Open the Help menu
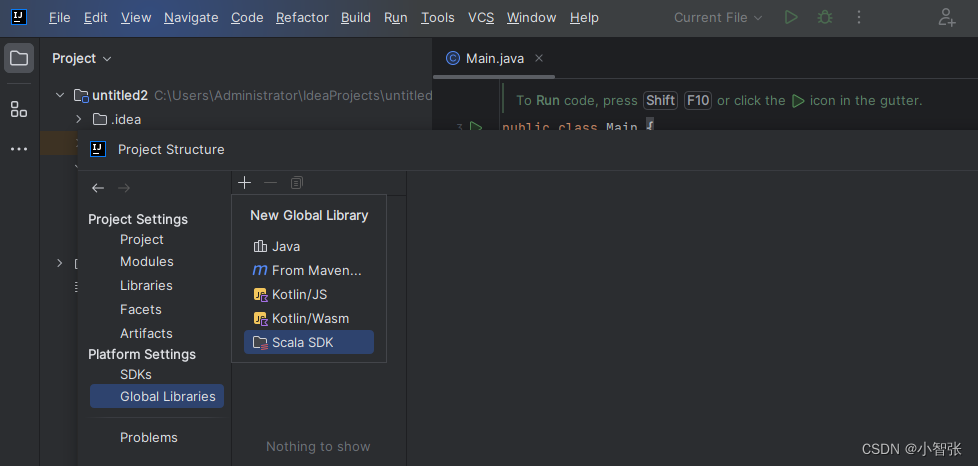 click(584, 17)
